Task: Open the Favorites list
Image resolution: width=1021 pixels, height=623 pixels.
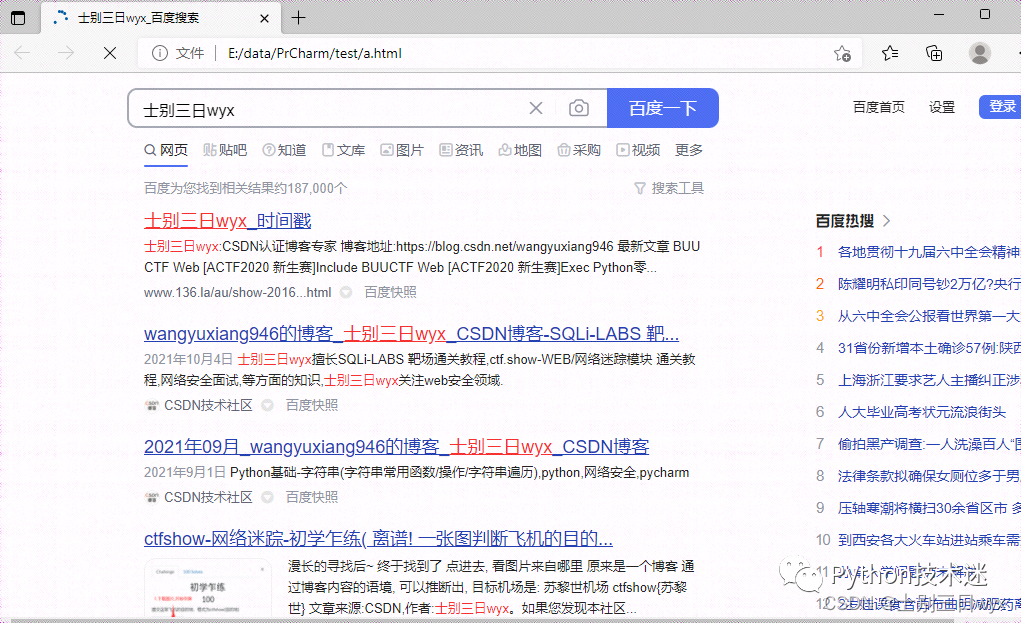Action: pyautogui.click(x=889, y=53)
